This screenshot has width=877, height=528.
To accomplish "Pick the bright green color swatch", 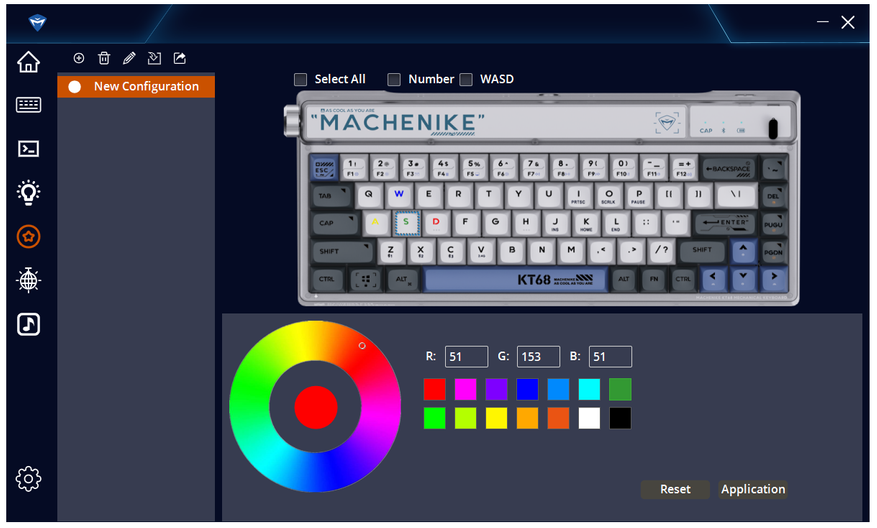I will (x=435, y=418).
